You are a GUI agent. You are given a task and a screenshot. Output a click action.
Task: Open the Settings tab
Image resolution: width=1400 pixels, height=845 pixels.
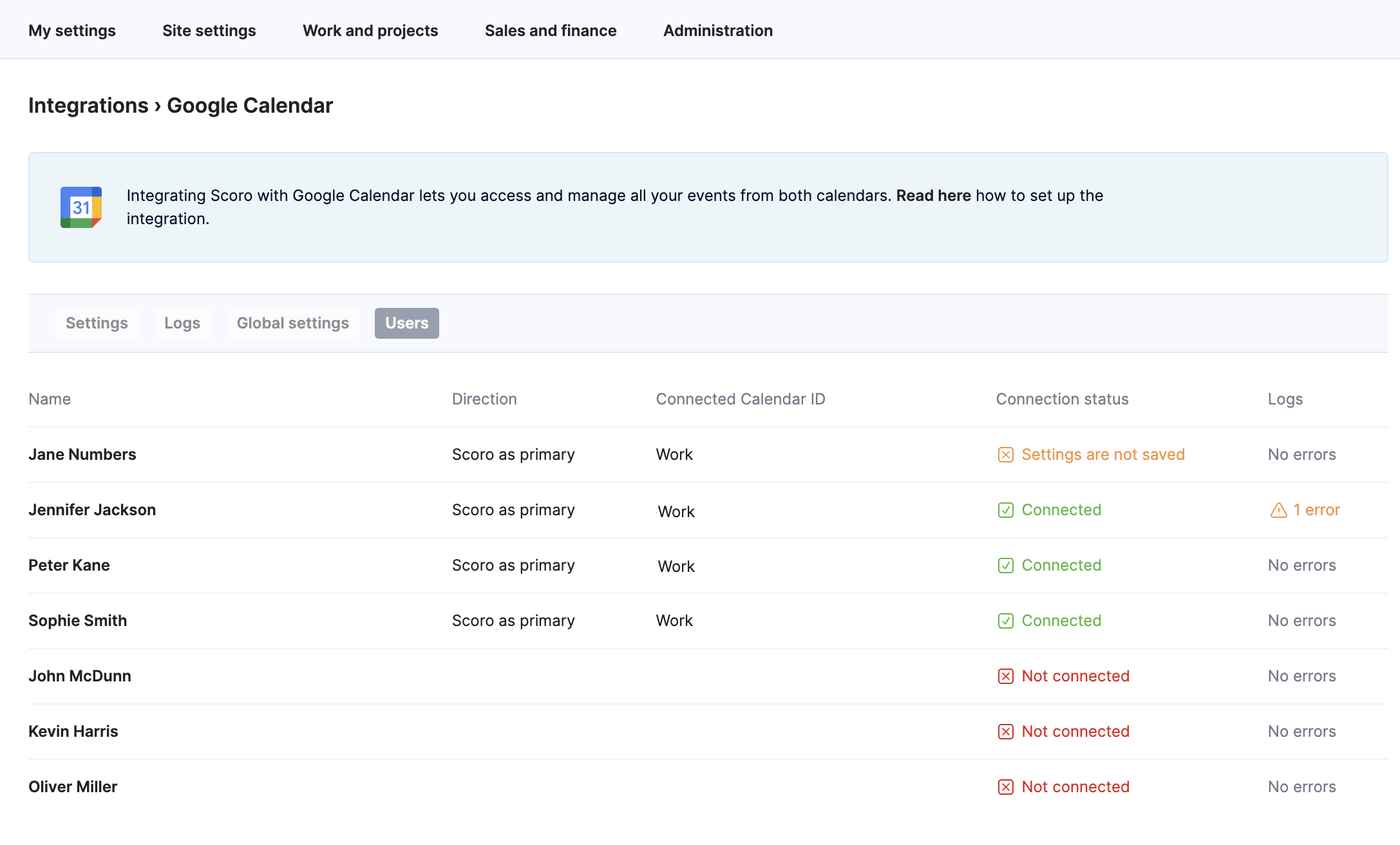pos(97,323)
